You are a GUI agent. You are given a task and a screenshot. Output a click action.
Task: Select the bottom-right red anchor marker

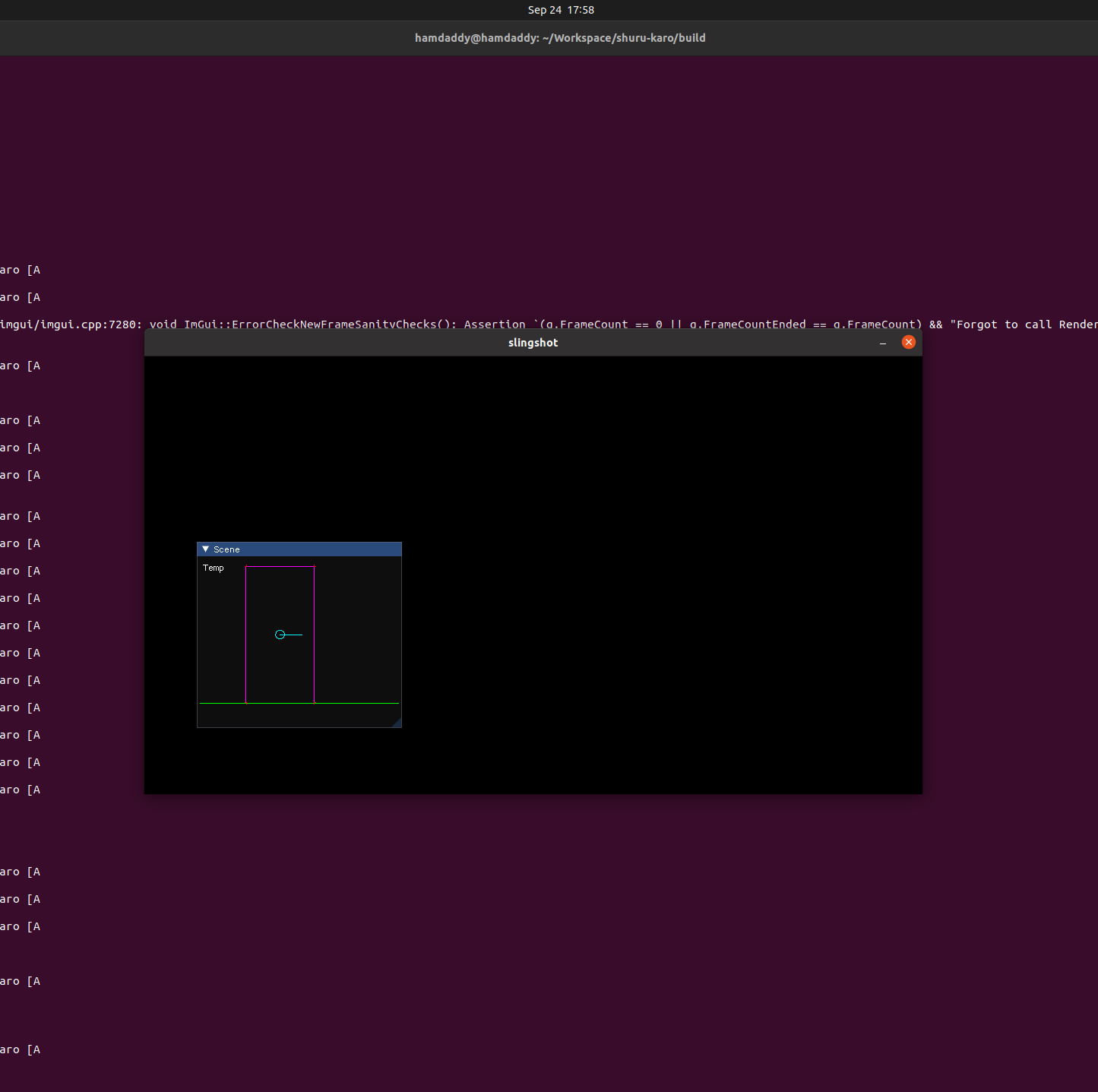(x=314, y=703)
